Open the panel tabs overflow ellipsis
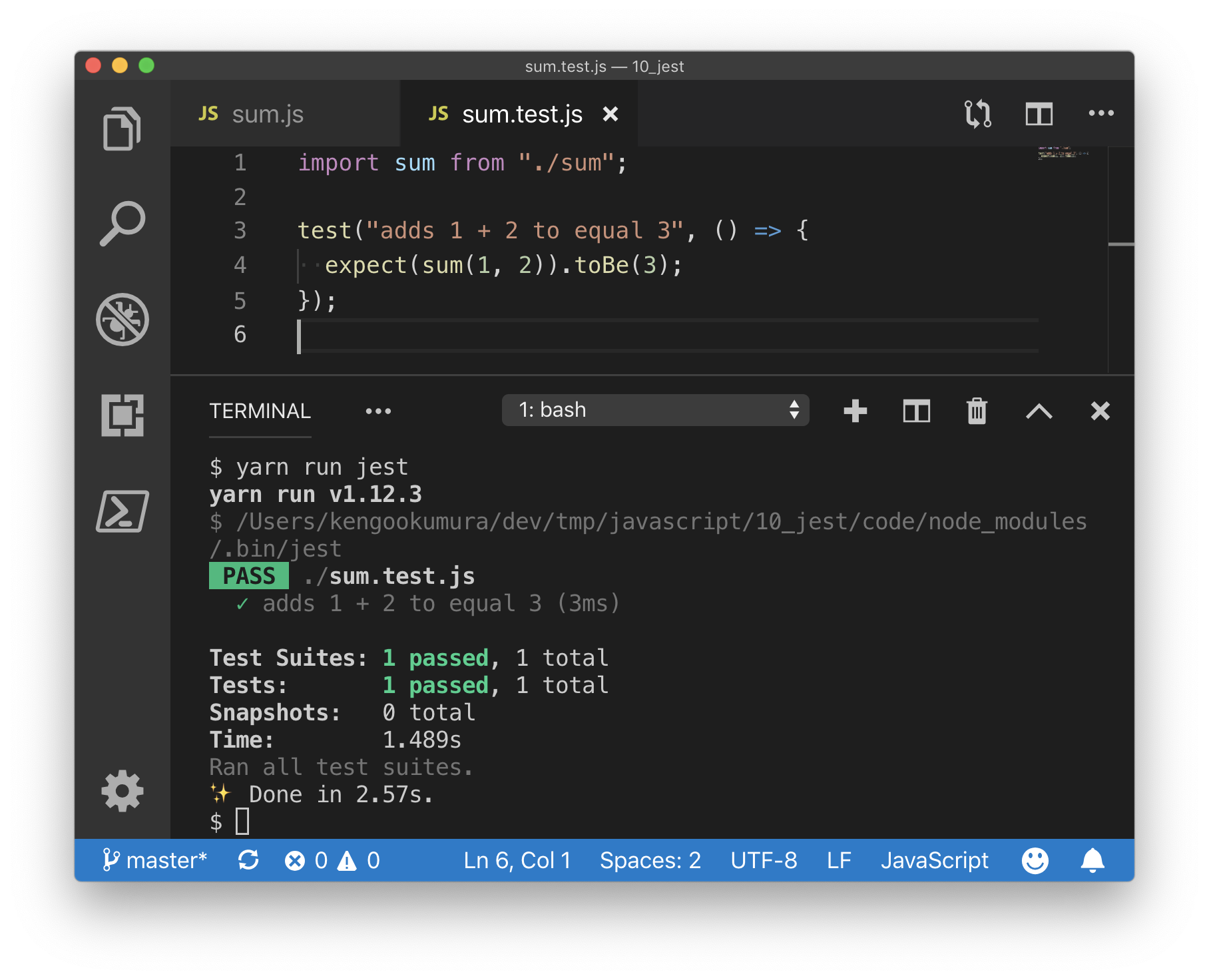The height and width of the screenshot is (980, 1209). coord(378,411)
